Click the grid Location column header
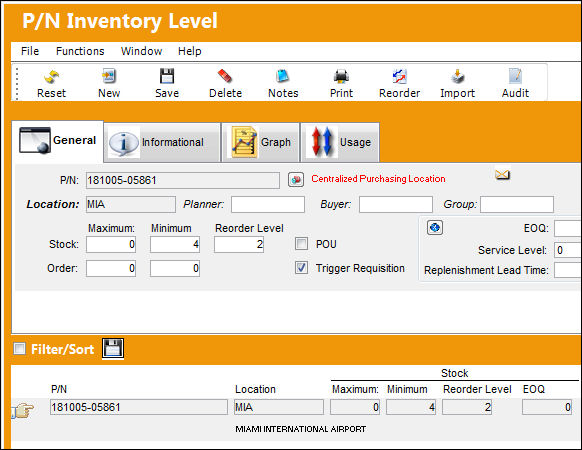The height and width of the screenshot is (450, 582). pyautogui.click(x=255, y=389)
